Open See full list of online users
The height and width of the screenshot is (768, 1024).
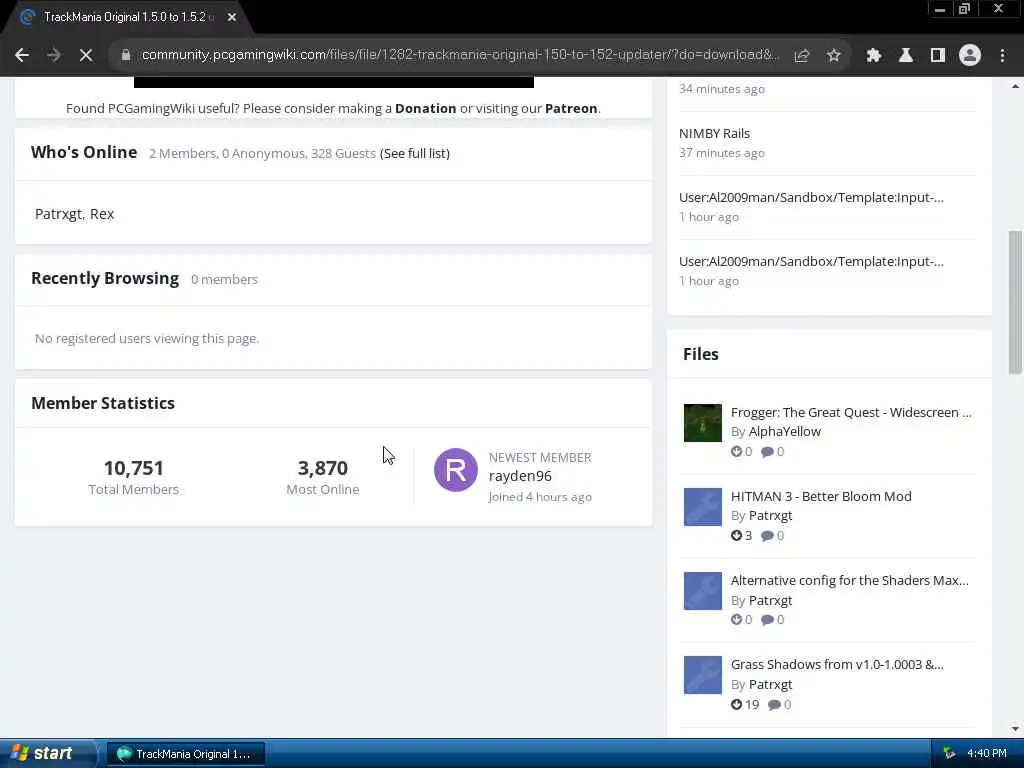pyautogui.click(x=415, y=153)
